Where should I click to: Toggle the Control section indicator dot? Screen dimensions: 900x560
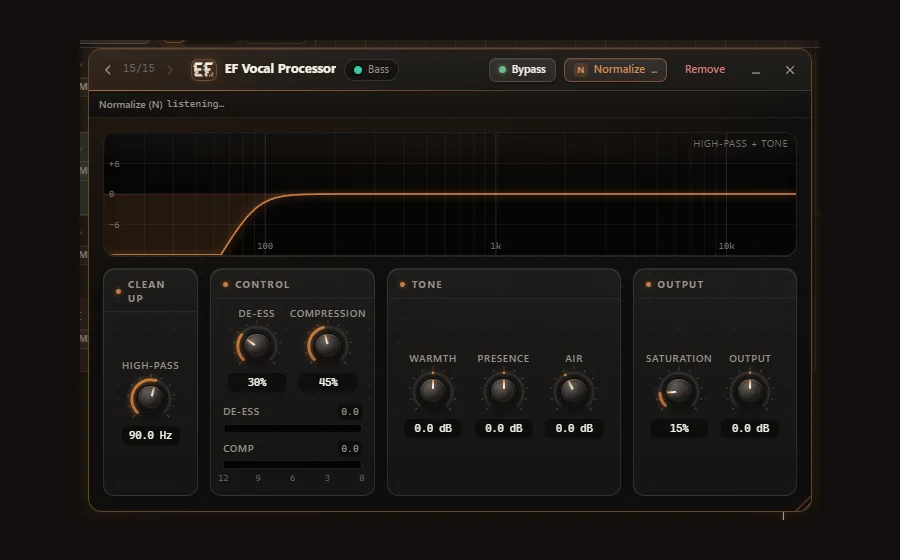pos(226,285)
